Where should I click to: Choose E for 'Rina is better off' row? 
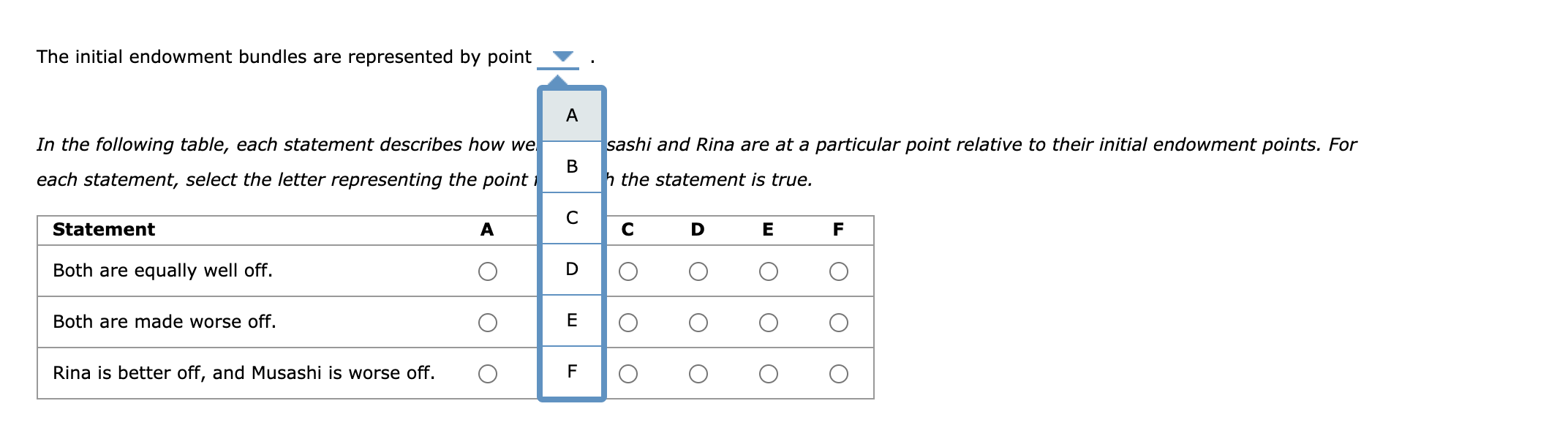point(769,375)
